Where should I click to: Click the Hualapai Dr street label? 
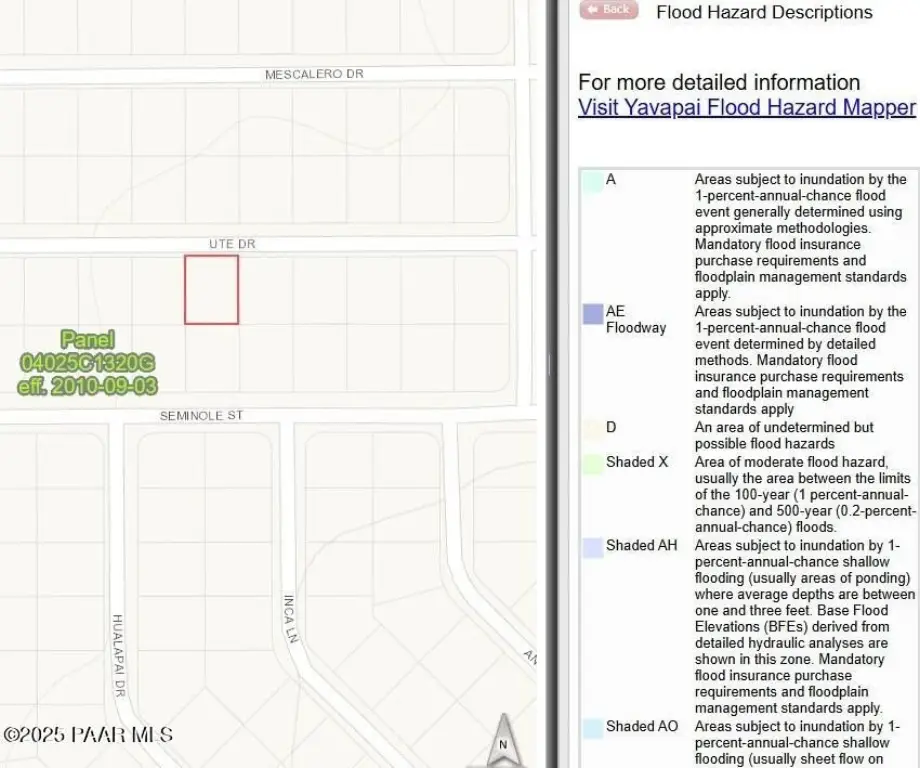tap(117, 655)
